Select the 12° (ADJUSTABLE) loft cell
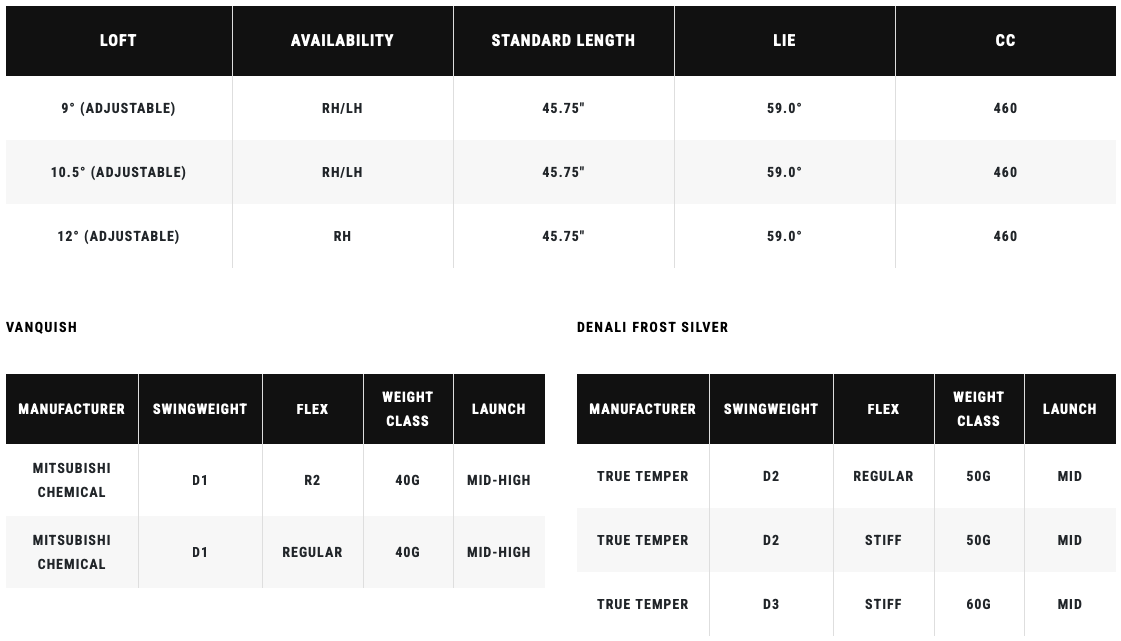1121x641 pixels. (119, 236)
